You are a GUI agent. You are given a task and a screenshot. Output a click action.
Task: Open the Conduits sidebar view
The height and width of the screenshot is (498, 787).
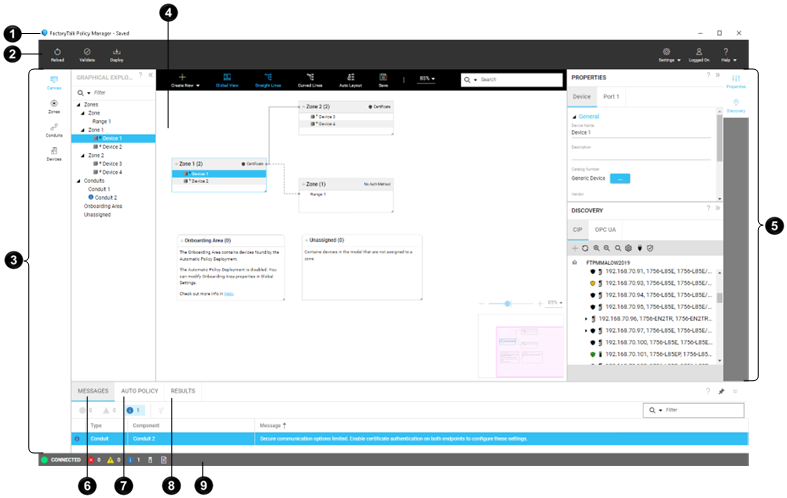54,131
